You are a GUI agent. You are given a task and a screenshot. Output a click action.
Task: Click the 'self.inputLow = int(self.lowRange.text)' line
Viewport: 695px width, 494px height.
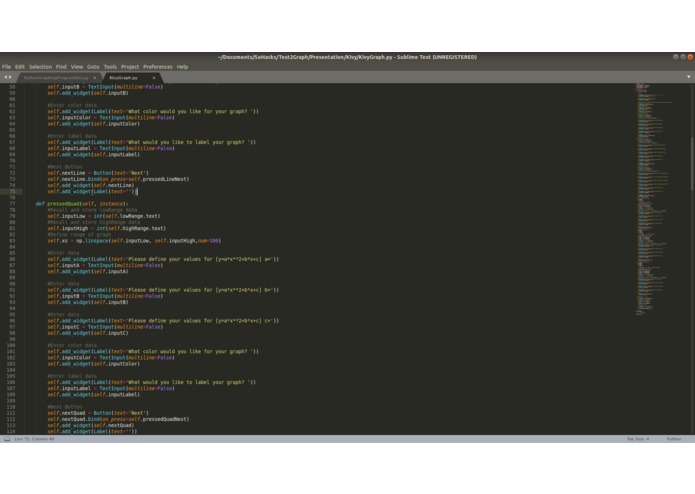(x=104, y=216)
